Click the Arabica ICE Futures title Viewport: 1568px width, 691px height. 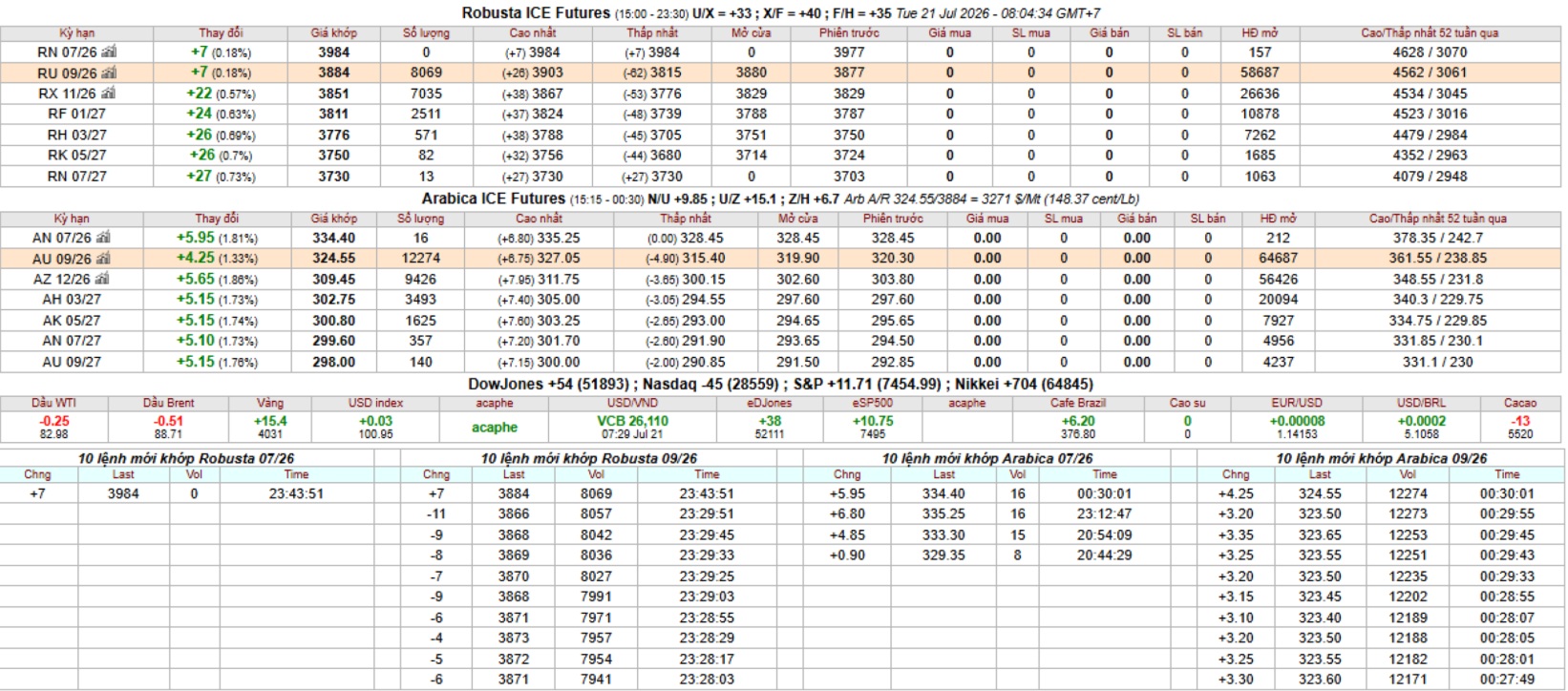pos(494,199)
